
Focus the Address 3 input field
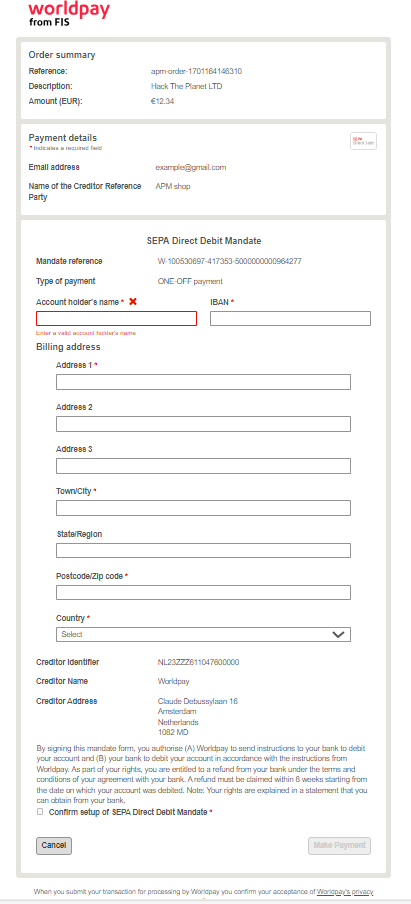pyautogui.click(x=203, y=466)
